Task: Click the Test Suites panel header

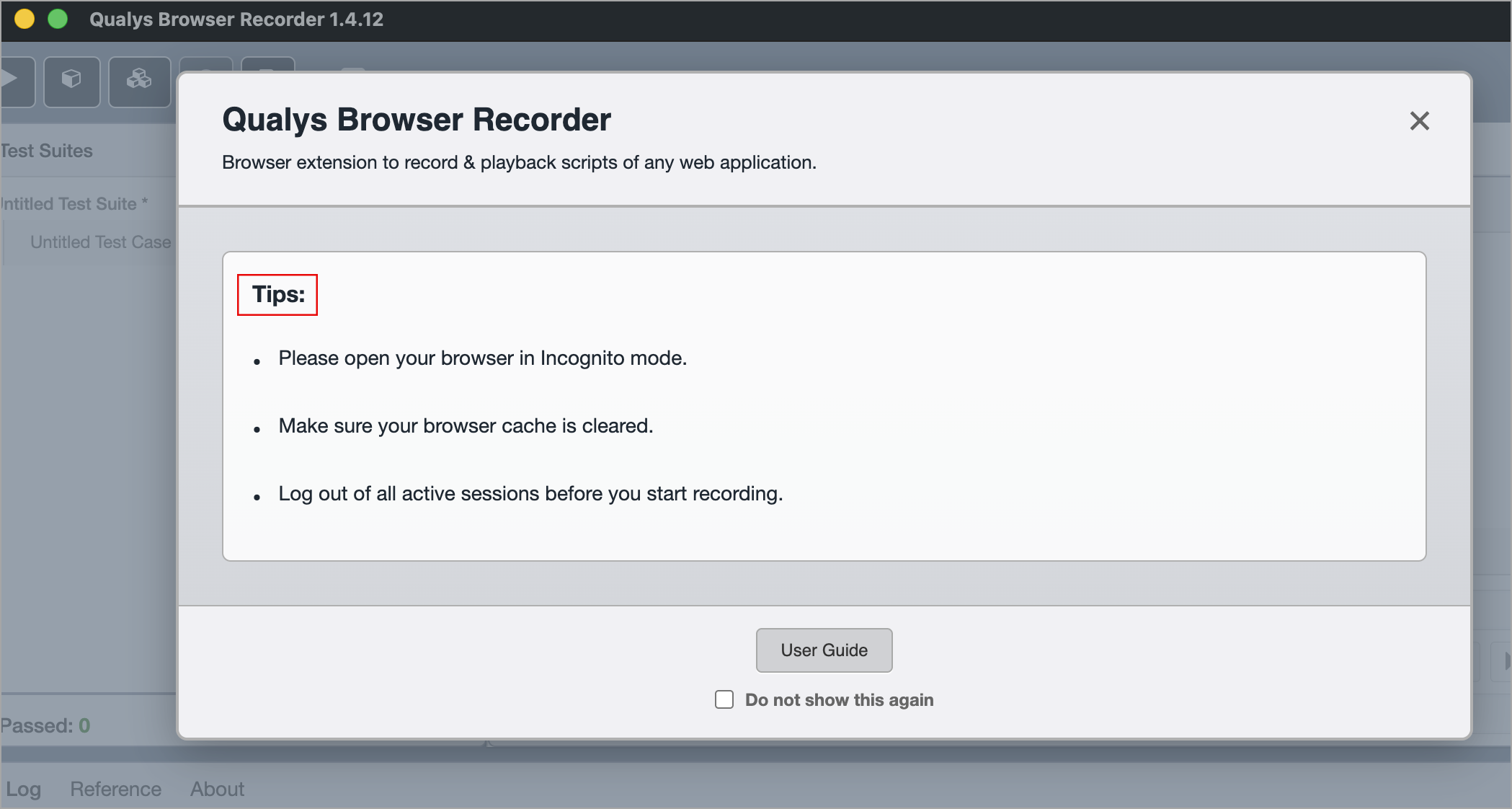Action: 48,151
